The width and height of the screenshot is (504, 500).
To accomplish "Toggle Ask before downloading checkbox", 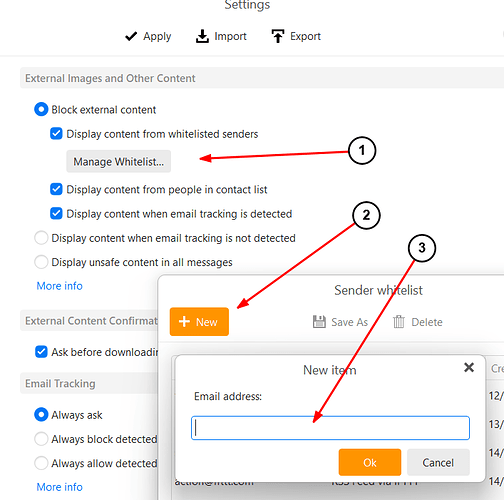I will pos(41,352).
